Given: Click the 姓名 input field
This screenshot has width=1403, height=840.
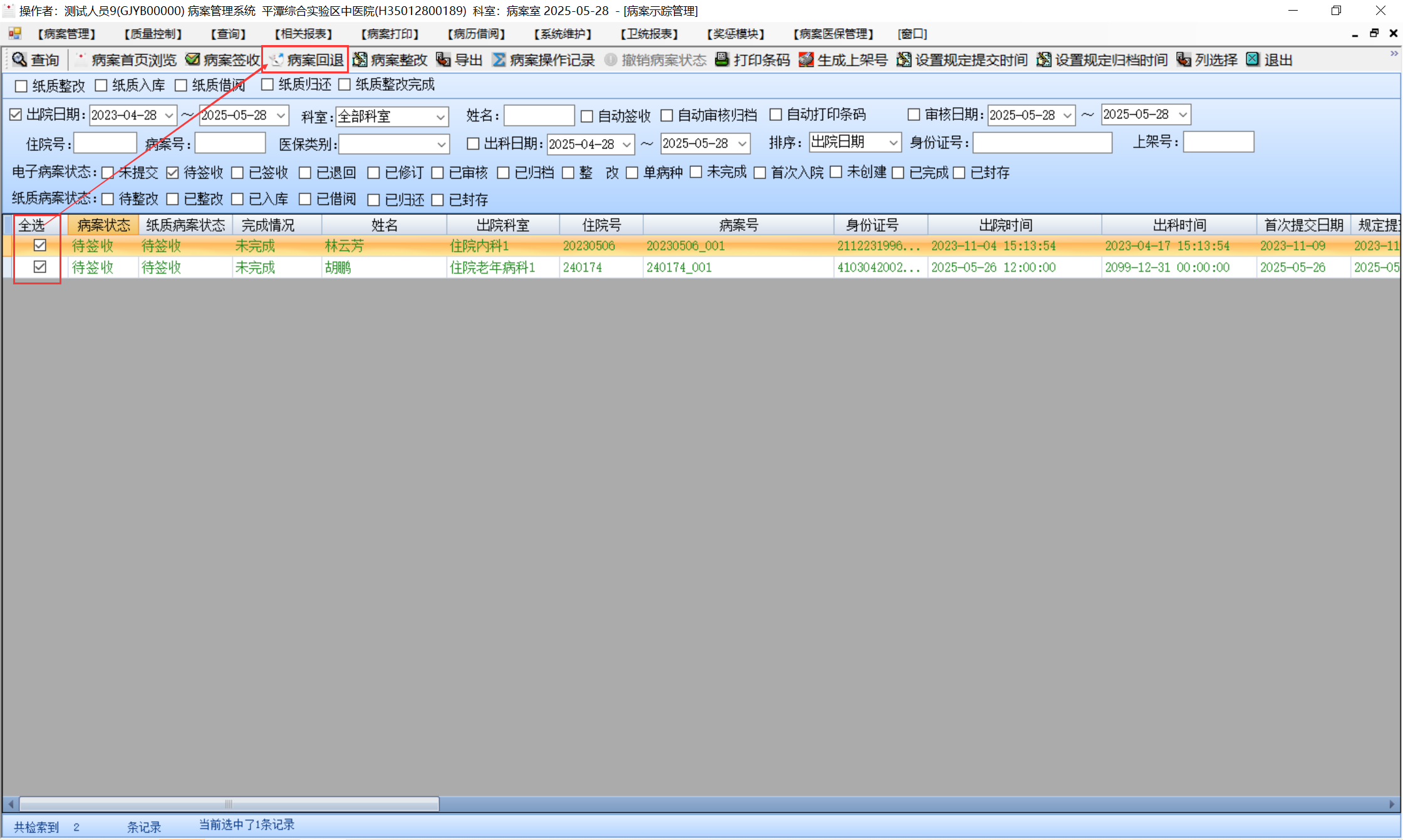Looking at the screenshot, I should pos(539,116).
